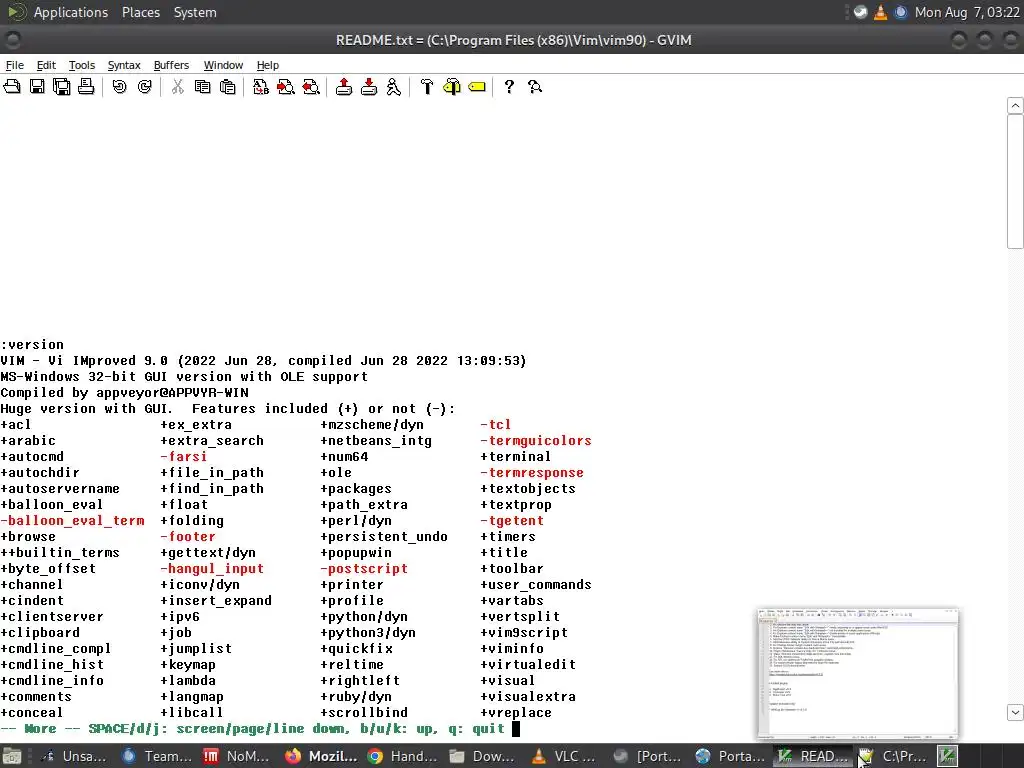
Task: Click the -hangul_input feature text
Action: coord(212,569)
